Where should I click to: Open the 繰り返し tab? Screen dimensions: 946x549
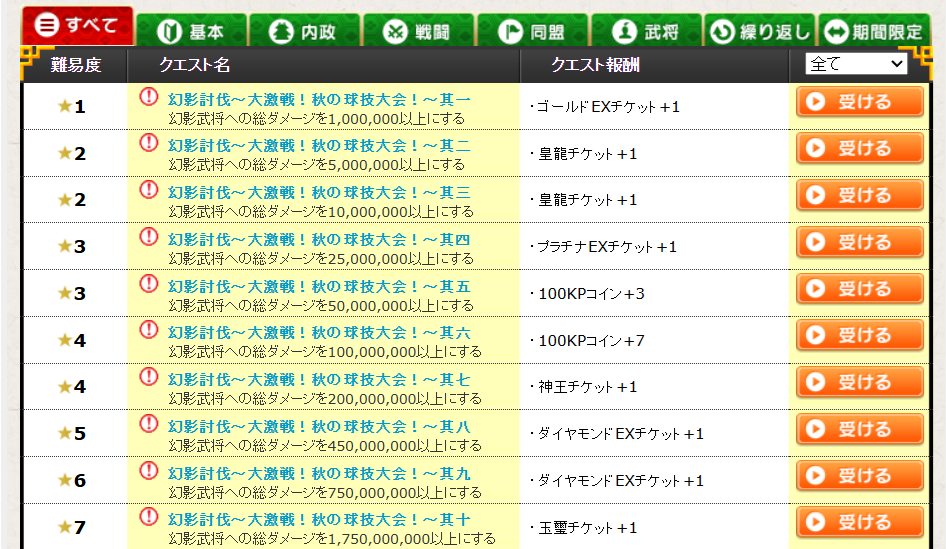pyautogui.click(x=759, y=31)
